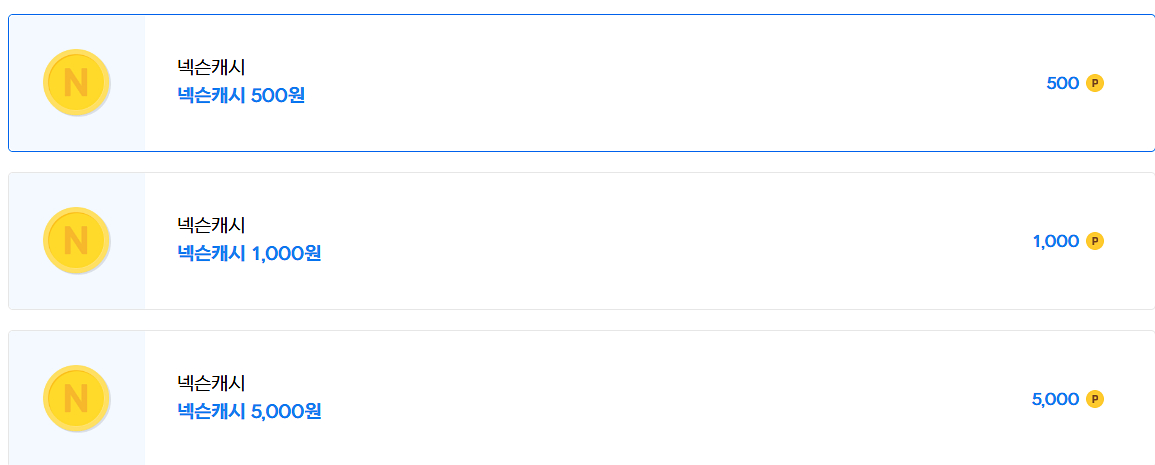Click black 넥슨캐시 heading above 5,000원 link
Viewport: 1155px width, 465px height.
(x=211, y=383)
